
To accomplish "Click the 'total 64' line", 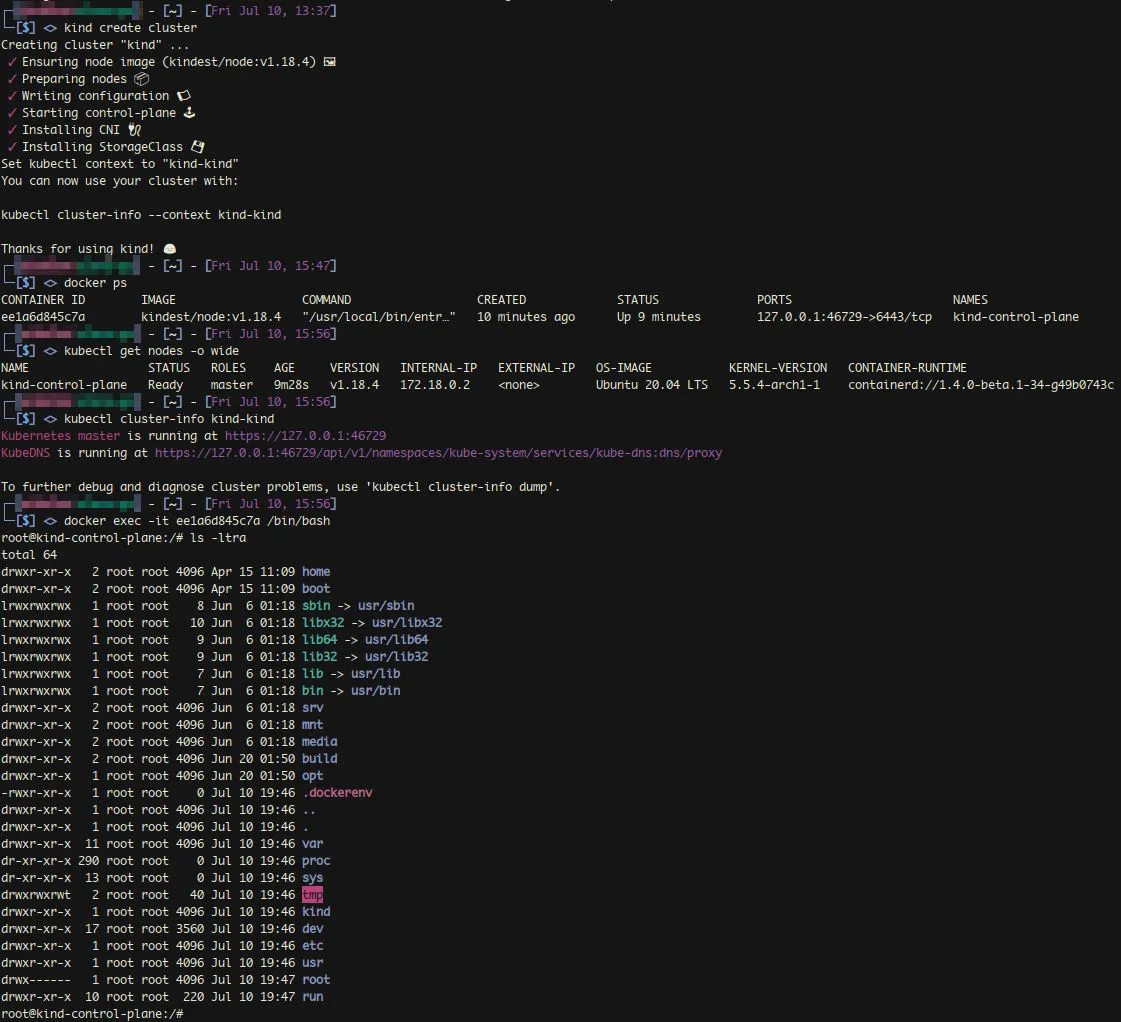I will [29, 555].
